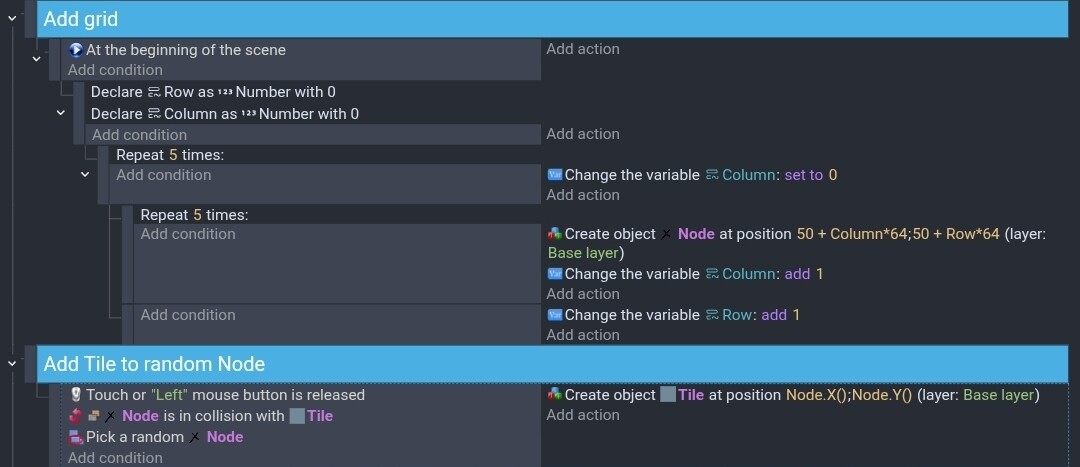Click the Node.X();Node.Y() position parameter
Viewport: 1080px width, 467px height.
pyautogui.click(x=849, y=395)
